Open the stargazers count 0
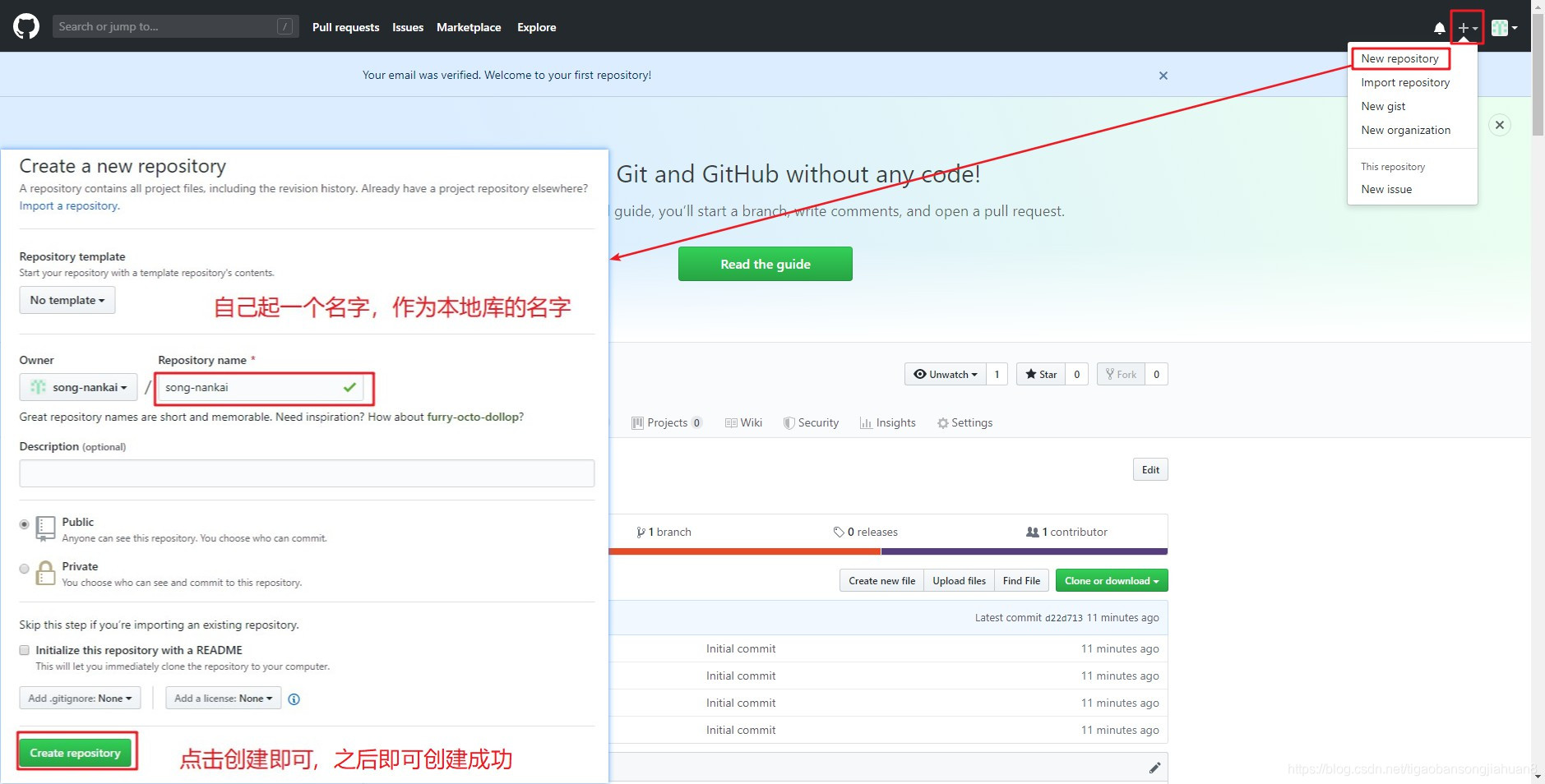 [1076, 374]
